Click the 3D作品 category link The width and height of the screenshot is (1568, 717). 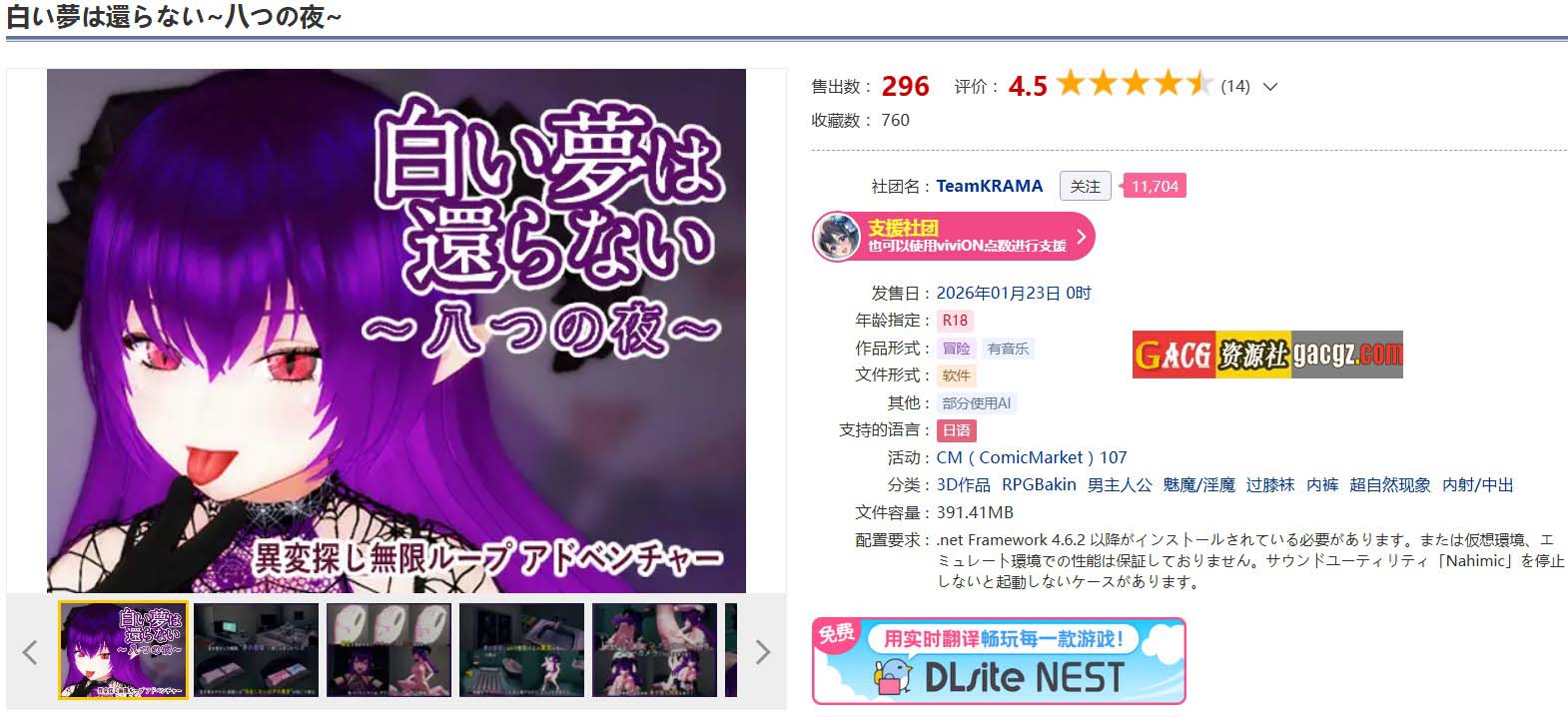click(x=963, y=484)
